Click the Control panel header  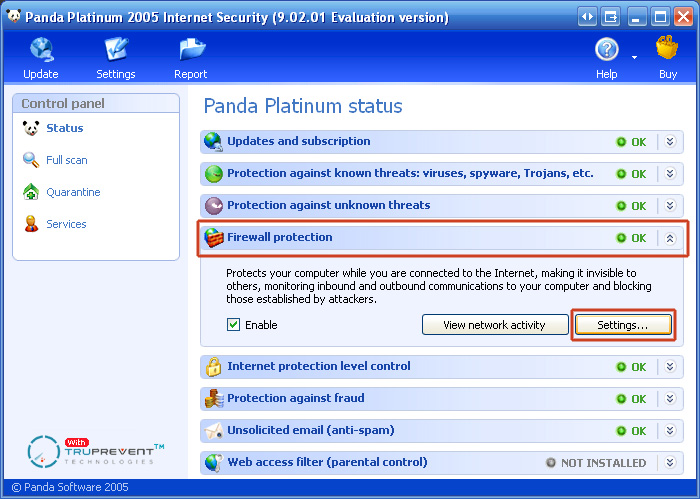click(96, 104)
